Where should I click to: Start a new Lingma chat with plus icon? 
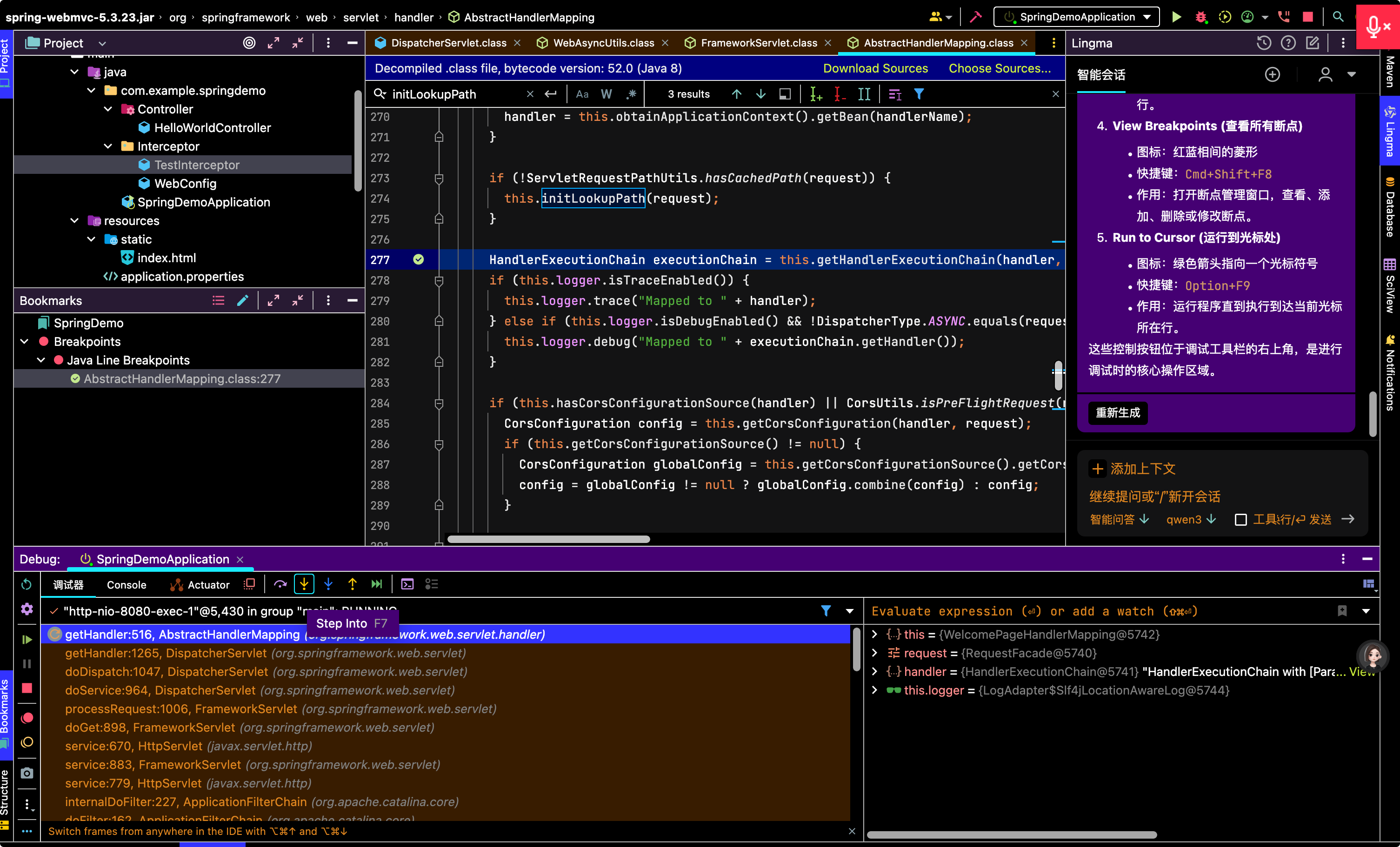click(x=1273, y=74)
